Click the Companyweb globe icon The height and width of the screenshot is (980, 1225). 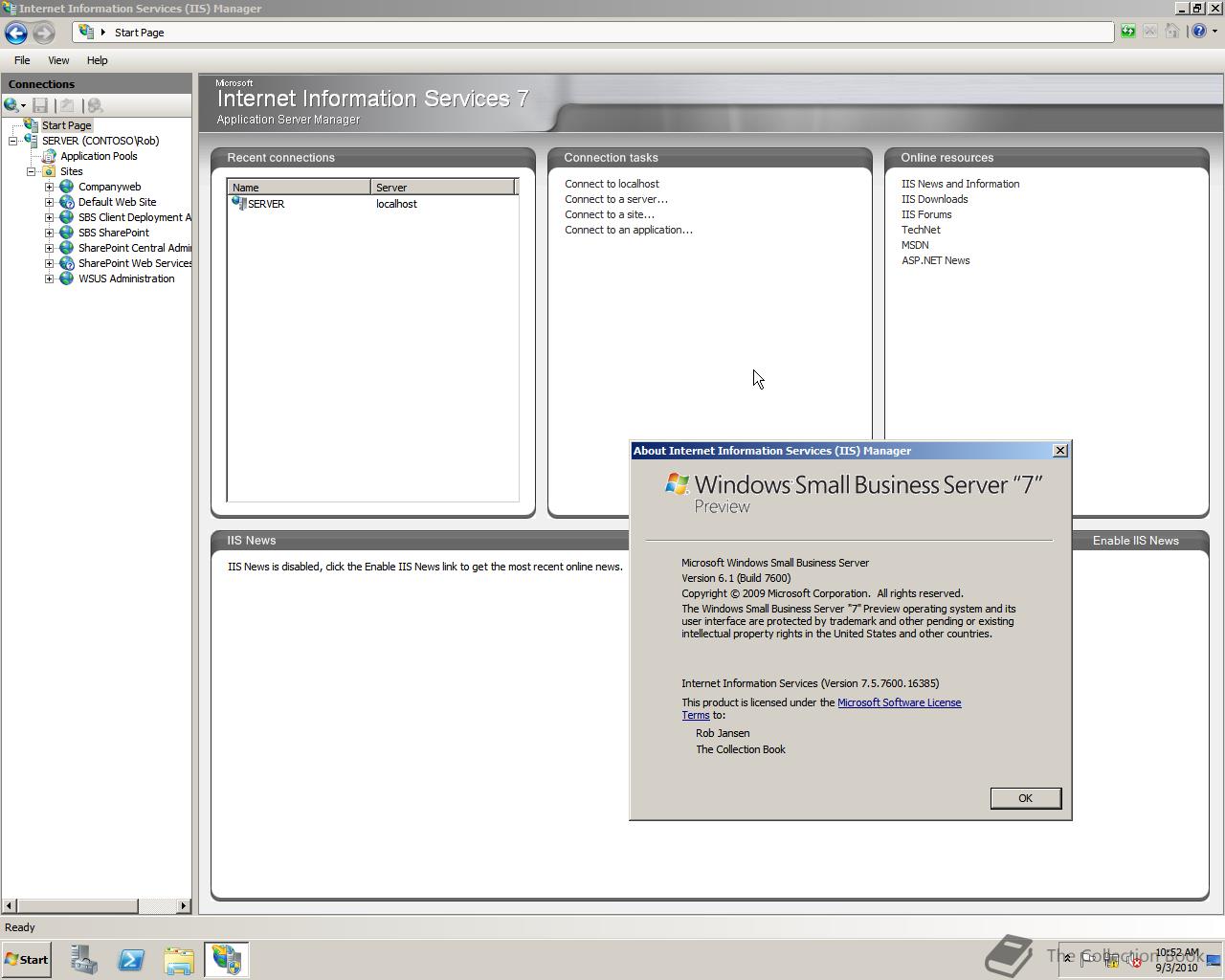pyautogui.click(x=67, y=187)
